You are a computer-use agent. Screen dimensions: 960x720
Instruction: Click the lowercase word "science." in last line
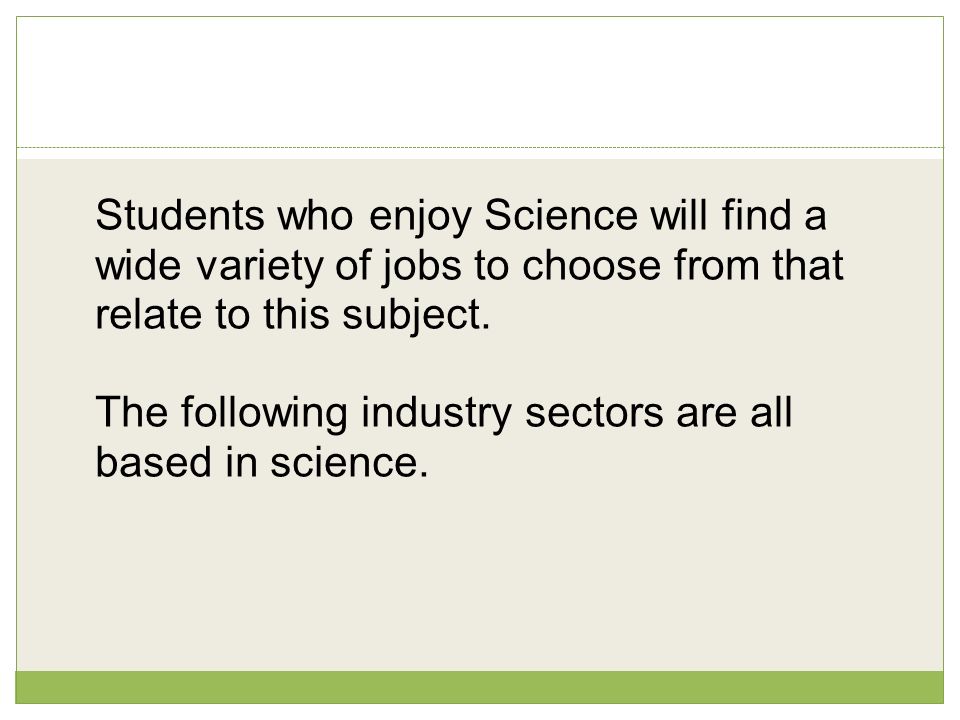pyautogui.click(x=350, y=462)
